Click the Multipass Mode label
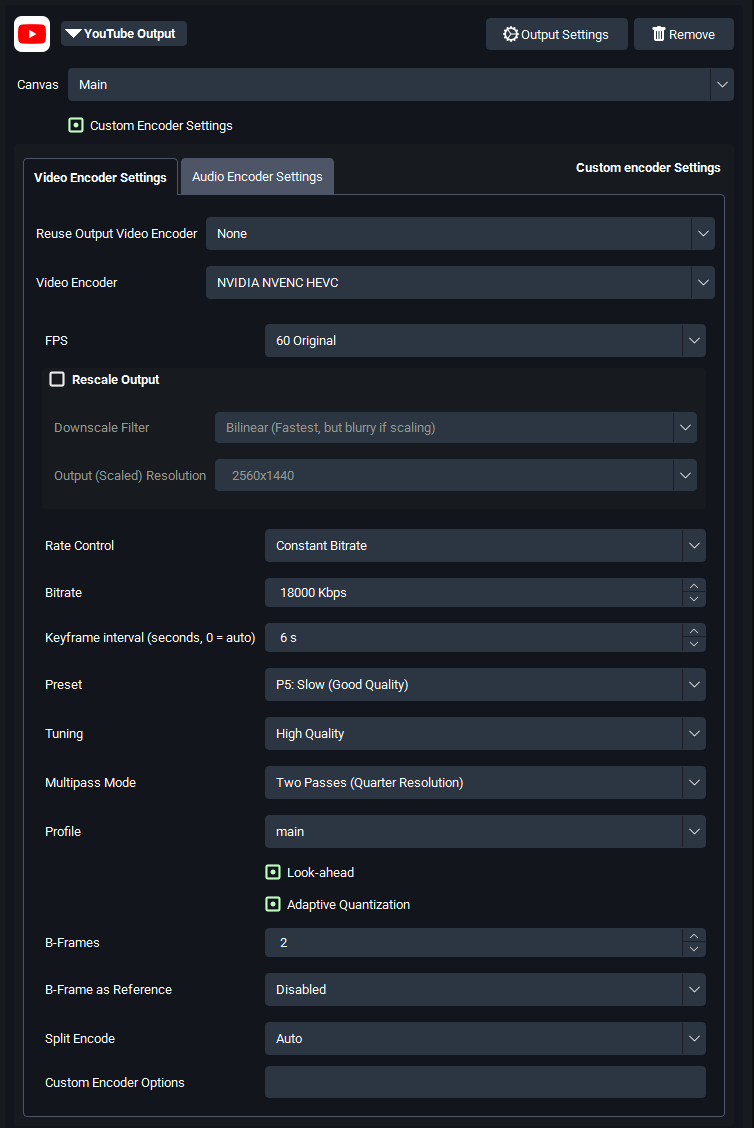Viewport: 754px width, 1128px height. point(90,783)
